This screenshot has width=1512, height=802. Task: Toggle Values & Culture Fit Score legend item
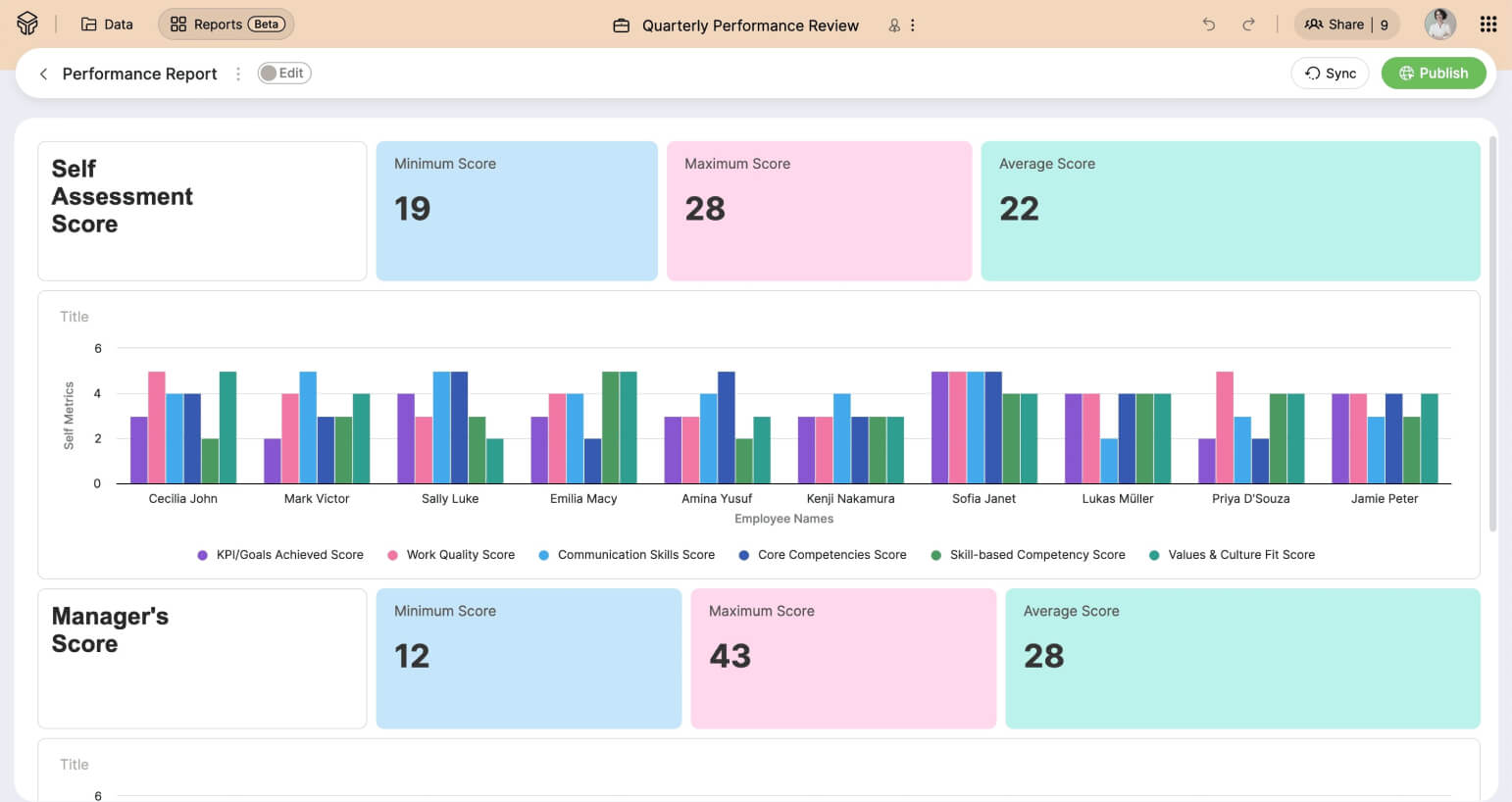click(x=1232, y=555)
